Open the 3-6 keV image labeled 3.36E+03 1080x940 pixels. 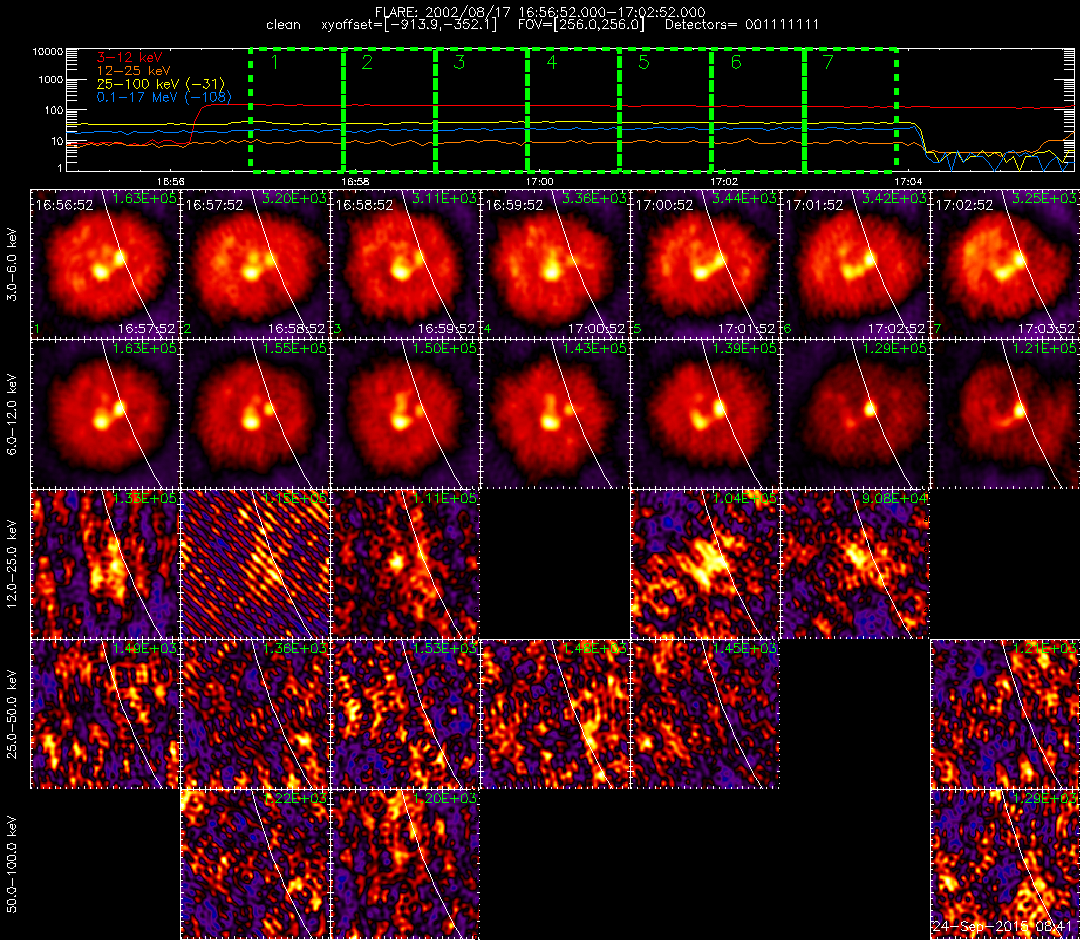(x=555, y=264)
